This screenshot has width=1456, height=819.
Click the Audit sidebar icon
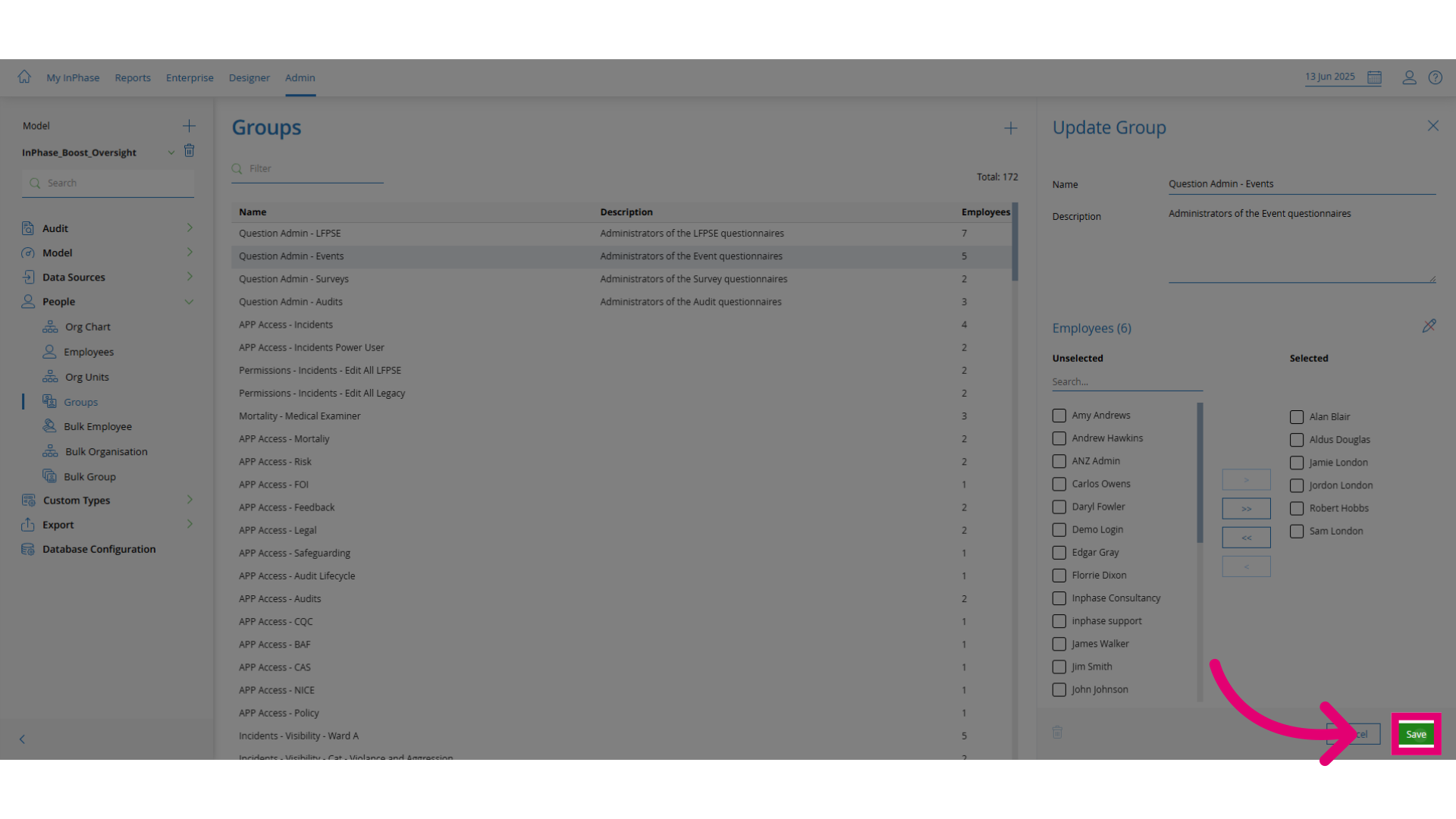point(28,228)
